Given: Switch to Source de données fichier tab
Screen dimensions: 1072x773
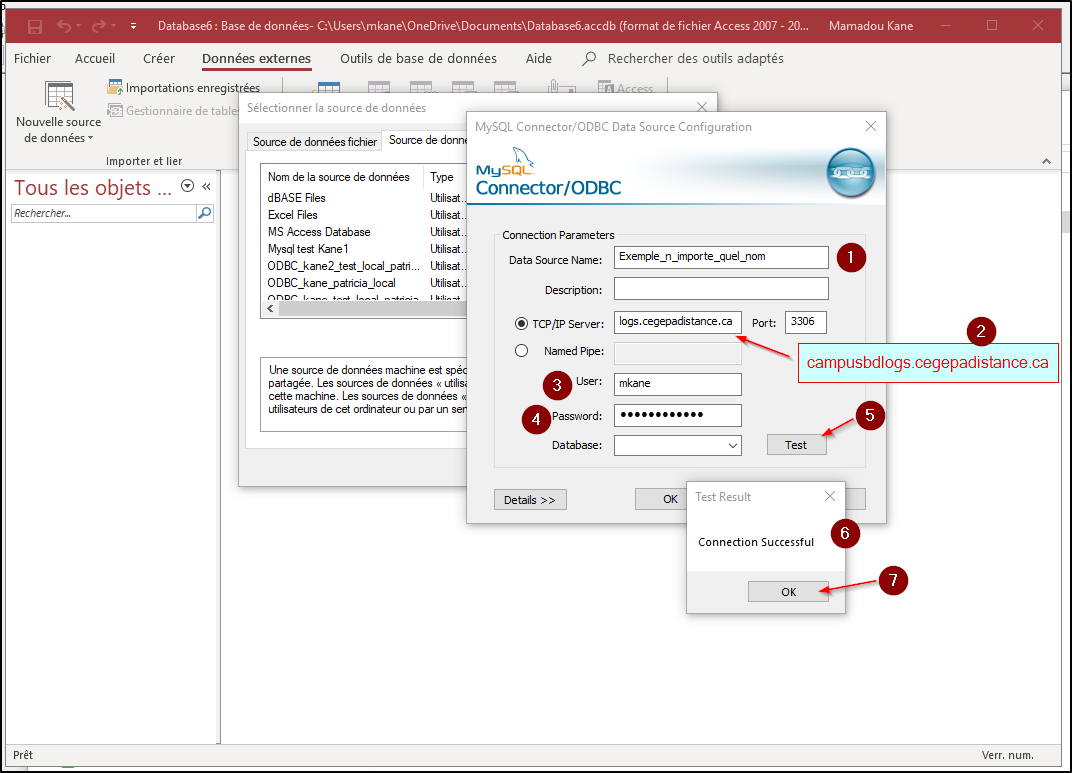Looking at the screenshot, I should (x=314, y=142).
